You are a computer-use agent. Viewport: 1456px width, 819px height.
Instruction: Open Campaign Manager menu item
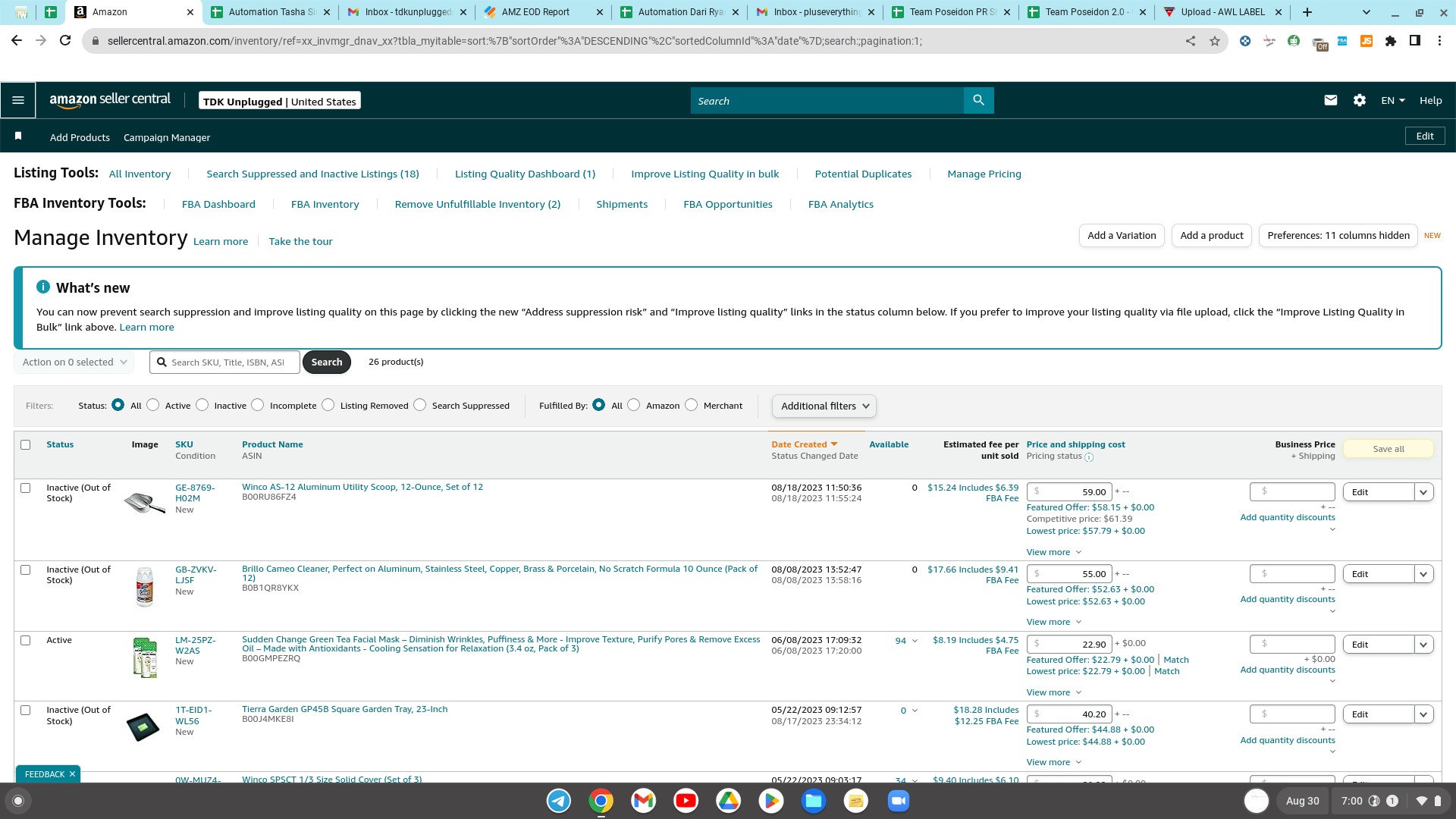pyautogui.click(x=167, y=137)
